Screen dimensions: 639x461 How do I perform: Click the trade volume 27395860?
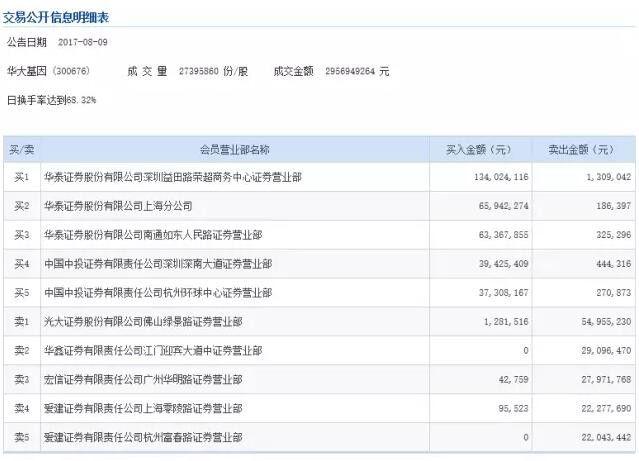(x=199, y=71)
